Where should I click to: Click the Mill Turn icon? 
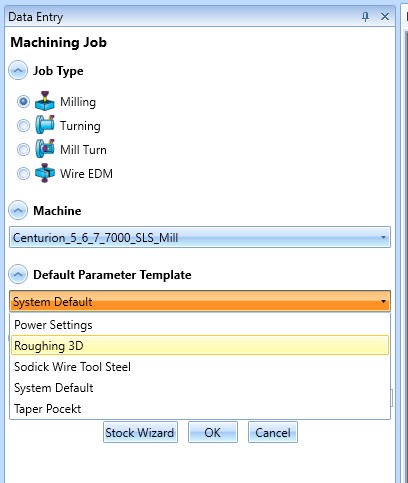(45, 149)
